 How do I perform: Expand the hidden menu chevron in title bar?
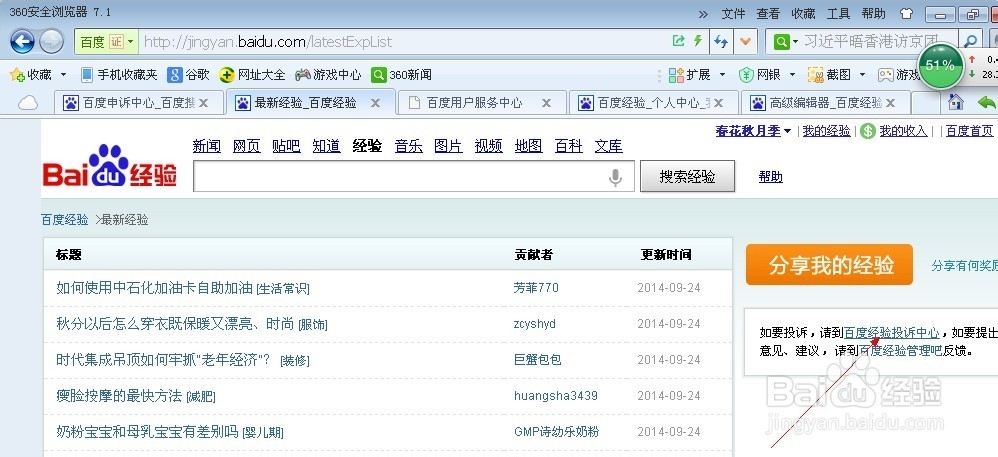tap(703, 14)
